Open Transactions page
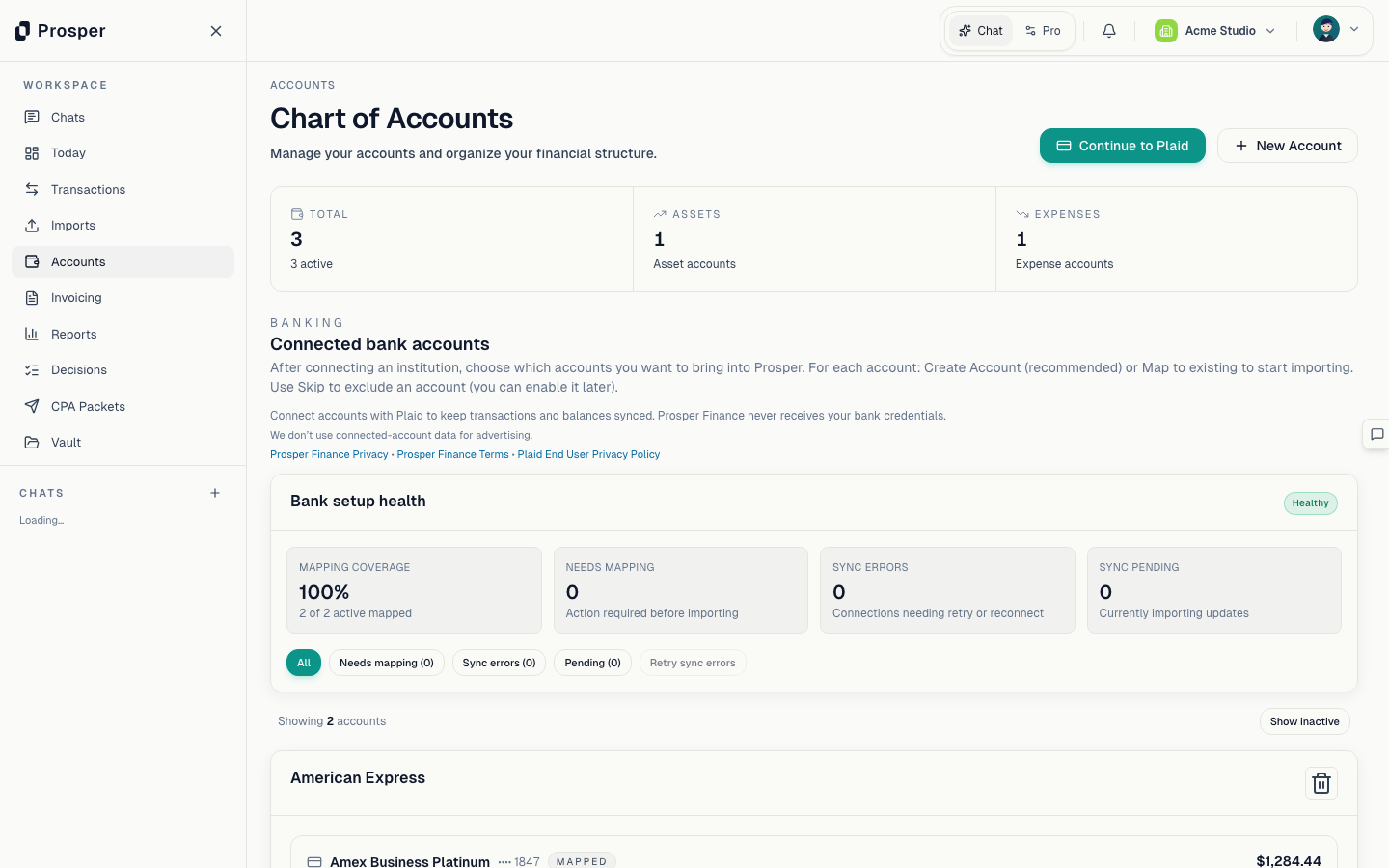1389x868 pixels. (123, 189)
